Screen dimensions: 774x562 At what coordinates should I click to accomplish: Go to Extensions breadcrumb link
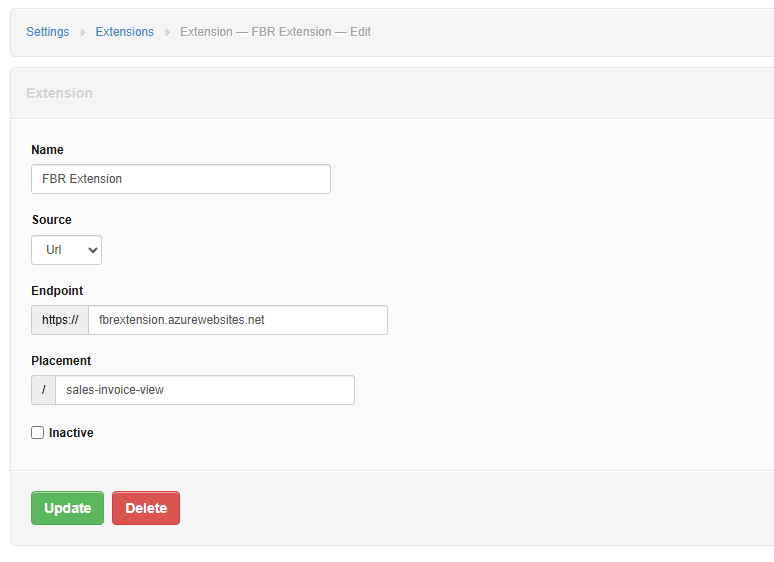point(124,32)
